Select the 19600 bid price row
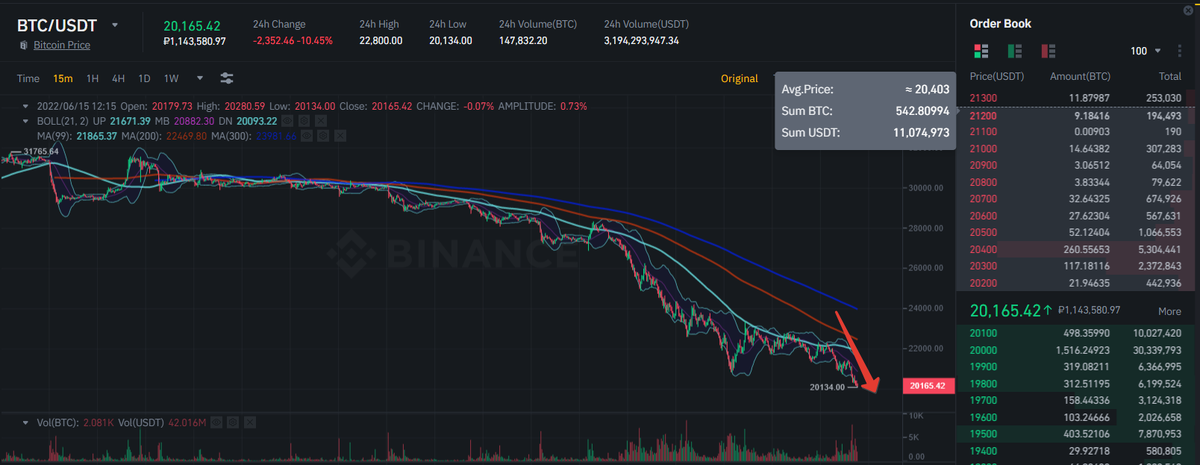 [1078, 418]
